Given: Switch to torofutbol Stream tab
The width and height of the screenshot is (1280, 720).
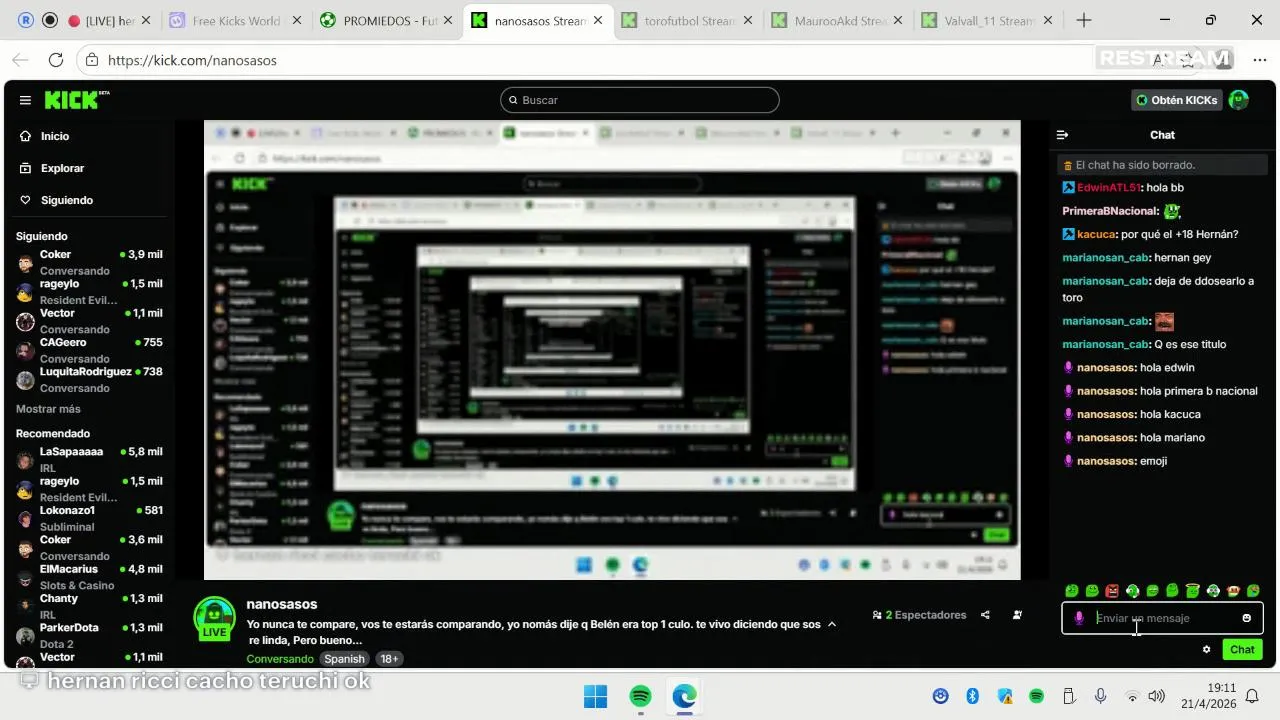Looking at the screenshot, I should [x=687, y=20].
